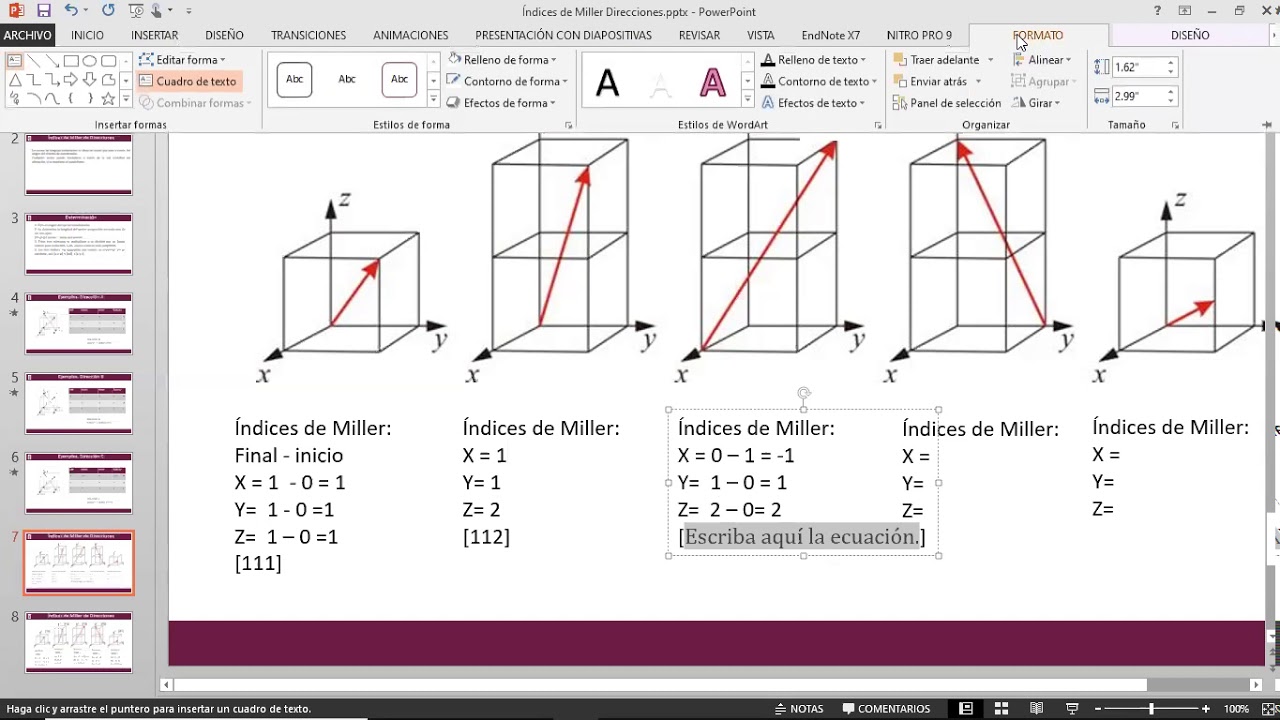Open Tamaño dialog launcher
This screenshot has height=720, width=1280.
[x=1175, y=125]
